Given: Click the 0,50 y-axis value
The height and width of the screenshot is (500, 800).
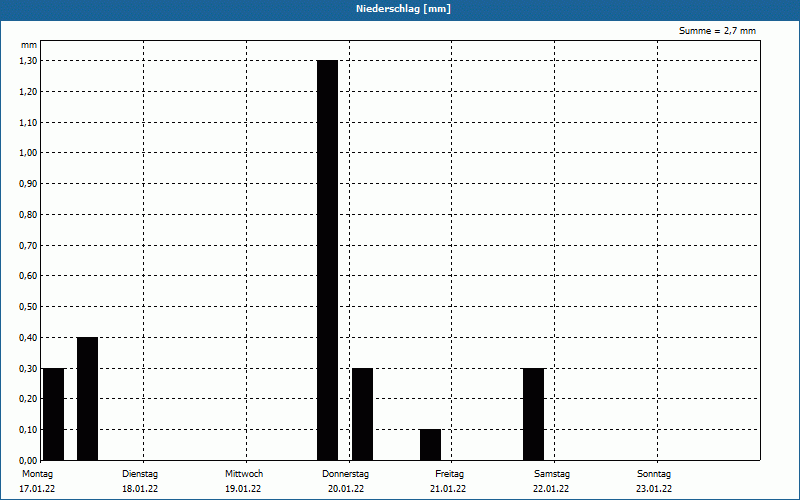Looking at the screenshot, I should pyautogui.click(x=28, y=307).
